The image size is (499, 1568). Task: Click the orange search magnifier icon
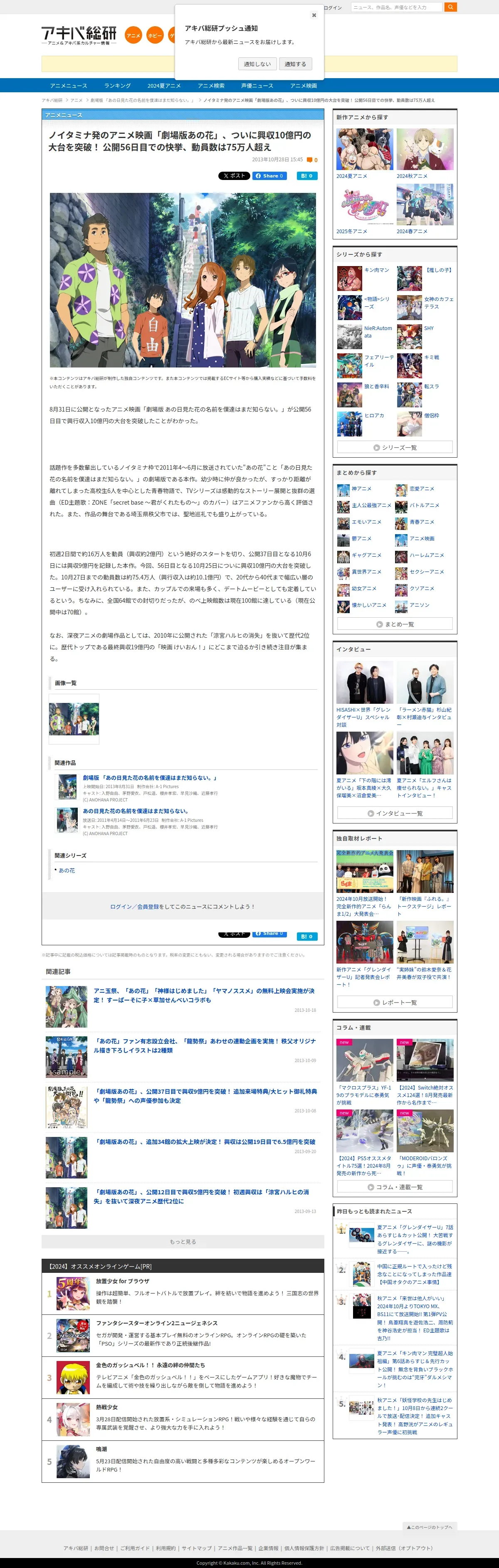[451, 7]
